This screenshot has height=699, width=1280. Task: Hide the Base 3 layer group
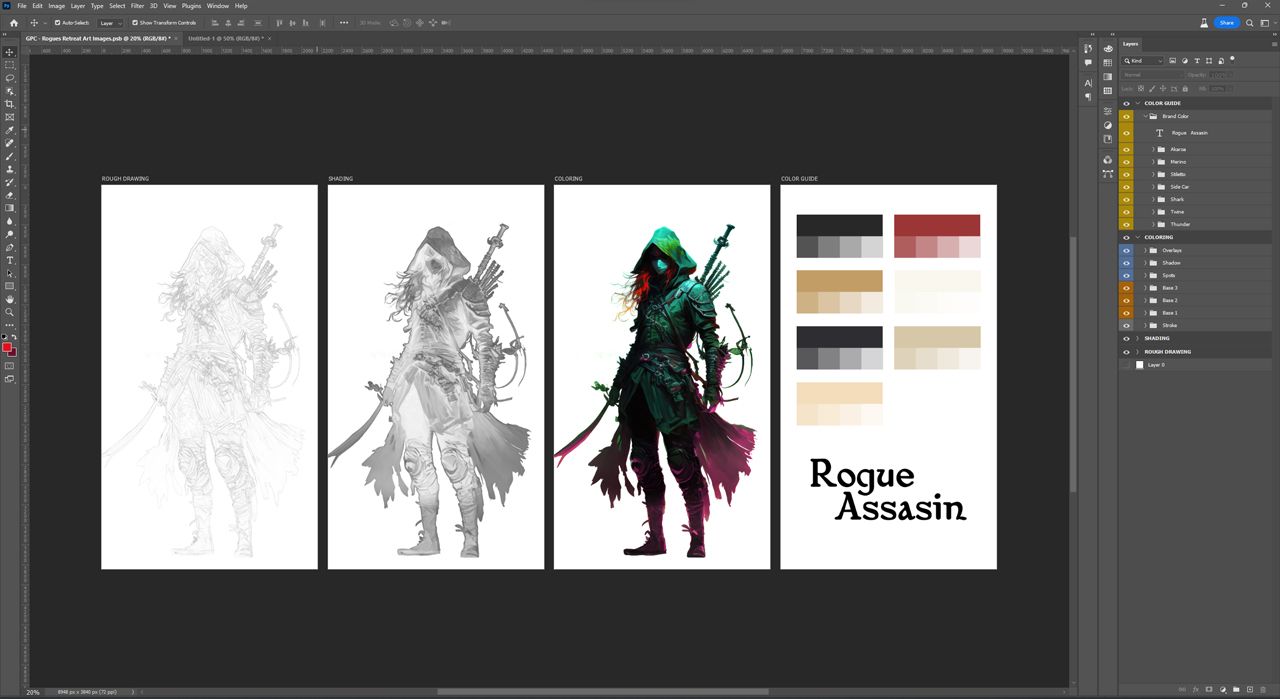1126,288
